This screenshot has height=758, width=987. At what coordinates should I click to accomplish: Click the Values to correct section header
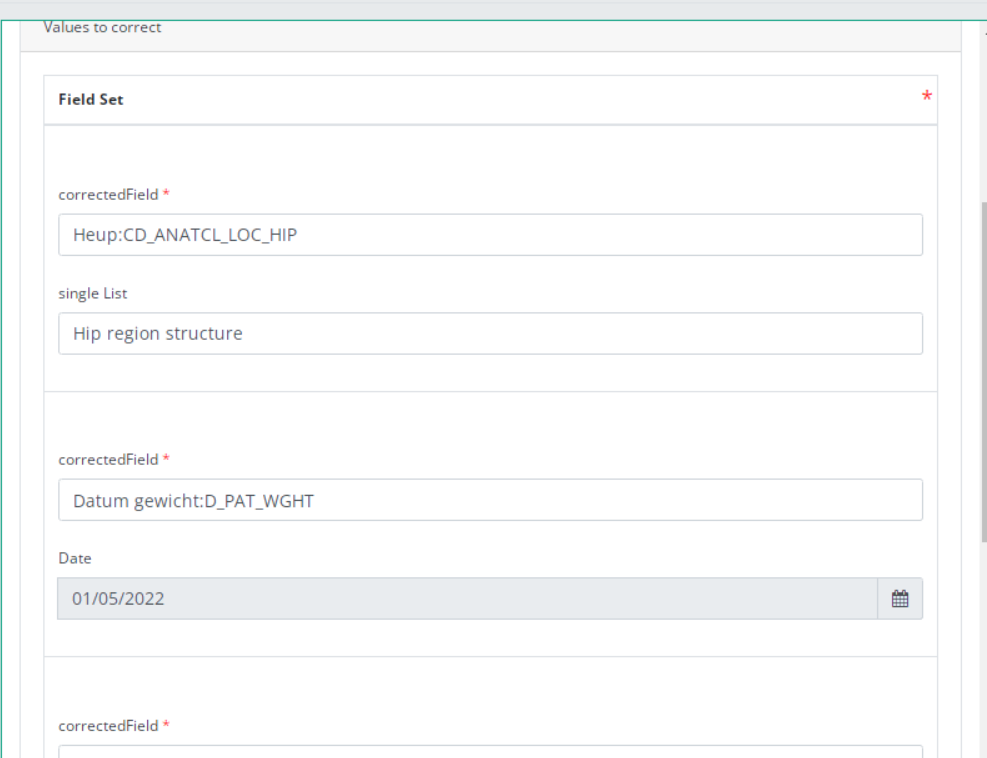(x=102, y=28)
